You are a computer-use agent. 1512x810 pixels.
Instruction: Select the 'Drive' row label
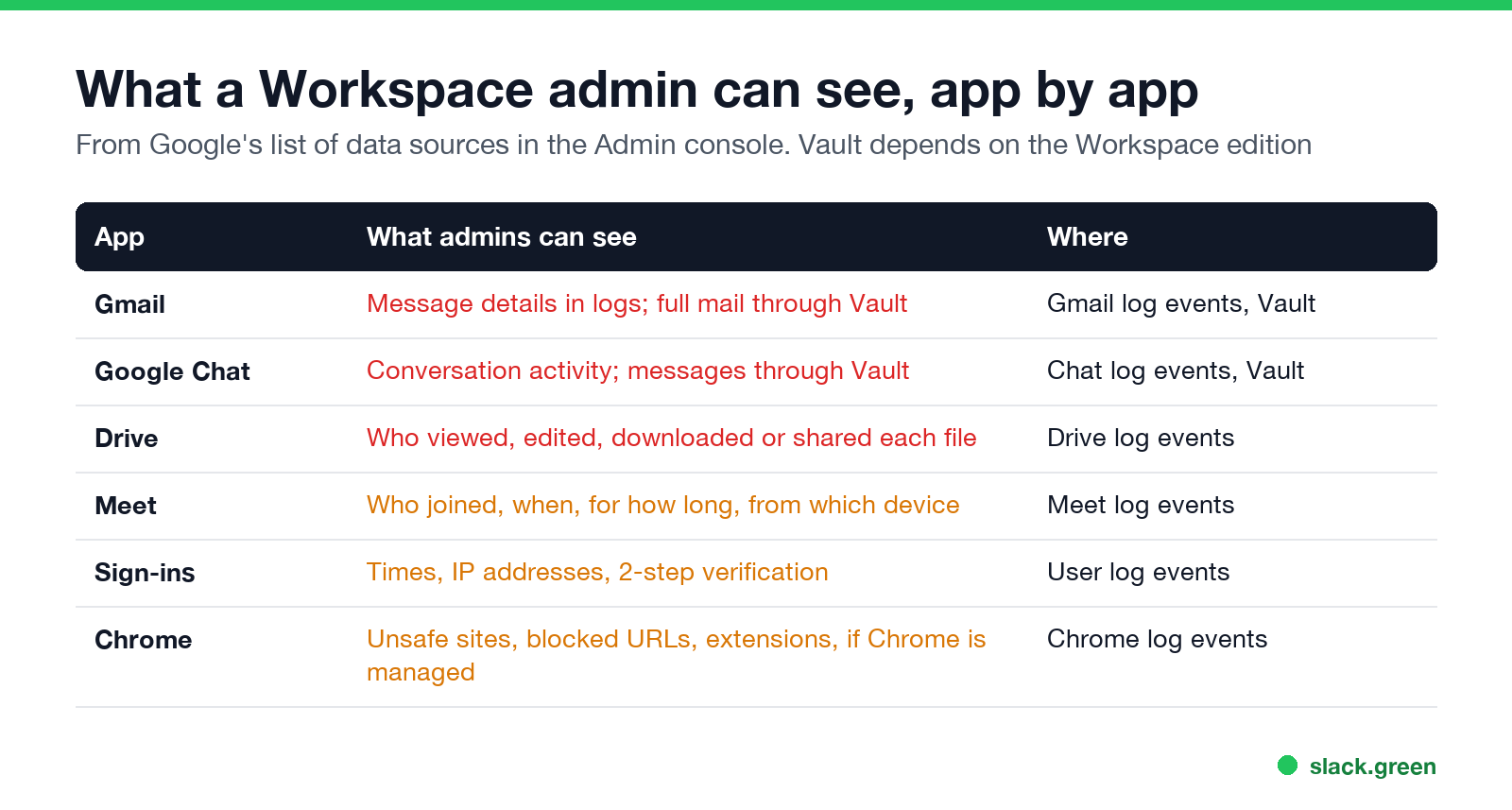(x=127, y=439)
